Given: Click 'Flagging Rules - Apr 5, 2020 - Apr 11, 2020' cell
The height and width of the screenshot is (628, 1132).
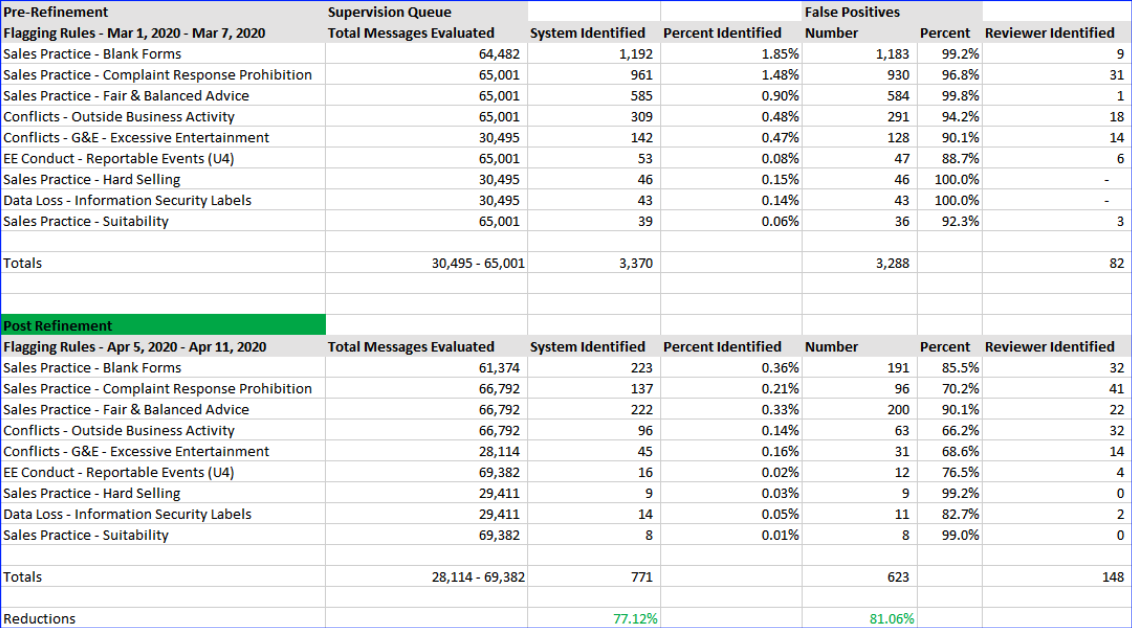Looking at the screenshot, I should [x=163, y=346].
